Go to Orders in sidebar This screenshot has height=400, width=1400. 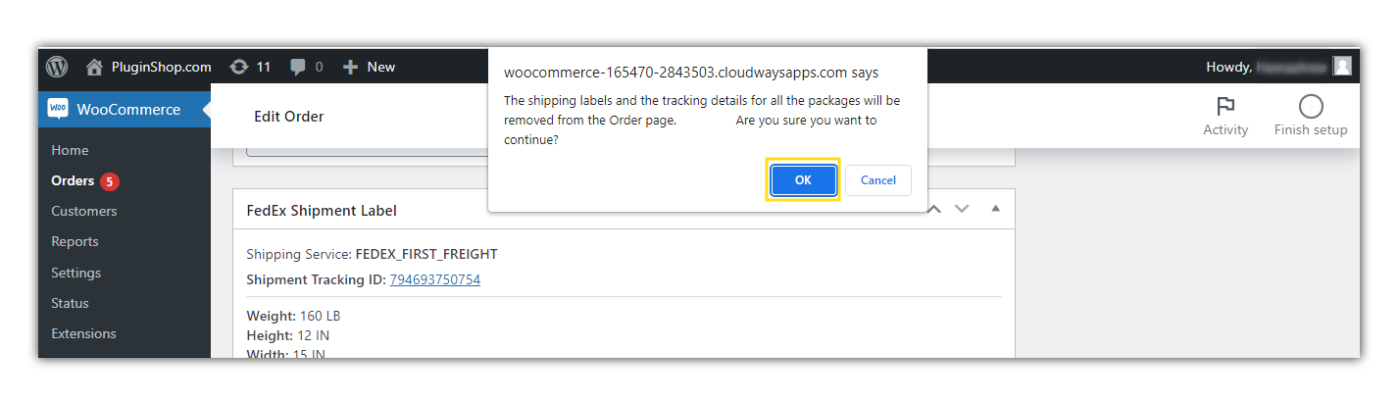pos(73,181)
